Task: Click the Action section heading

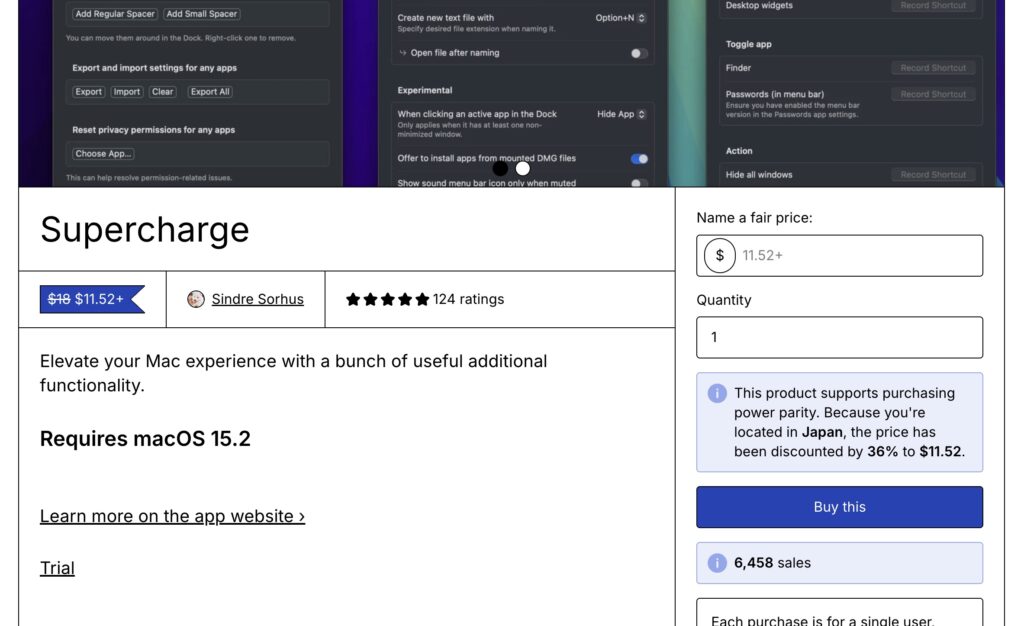Action: (x=739, y=151)
